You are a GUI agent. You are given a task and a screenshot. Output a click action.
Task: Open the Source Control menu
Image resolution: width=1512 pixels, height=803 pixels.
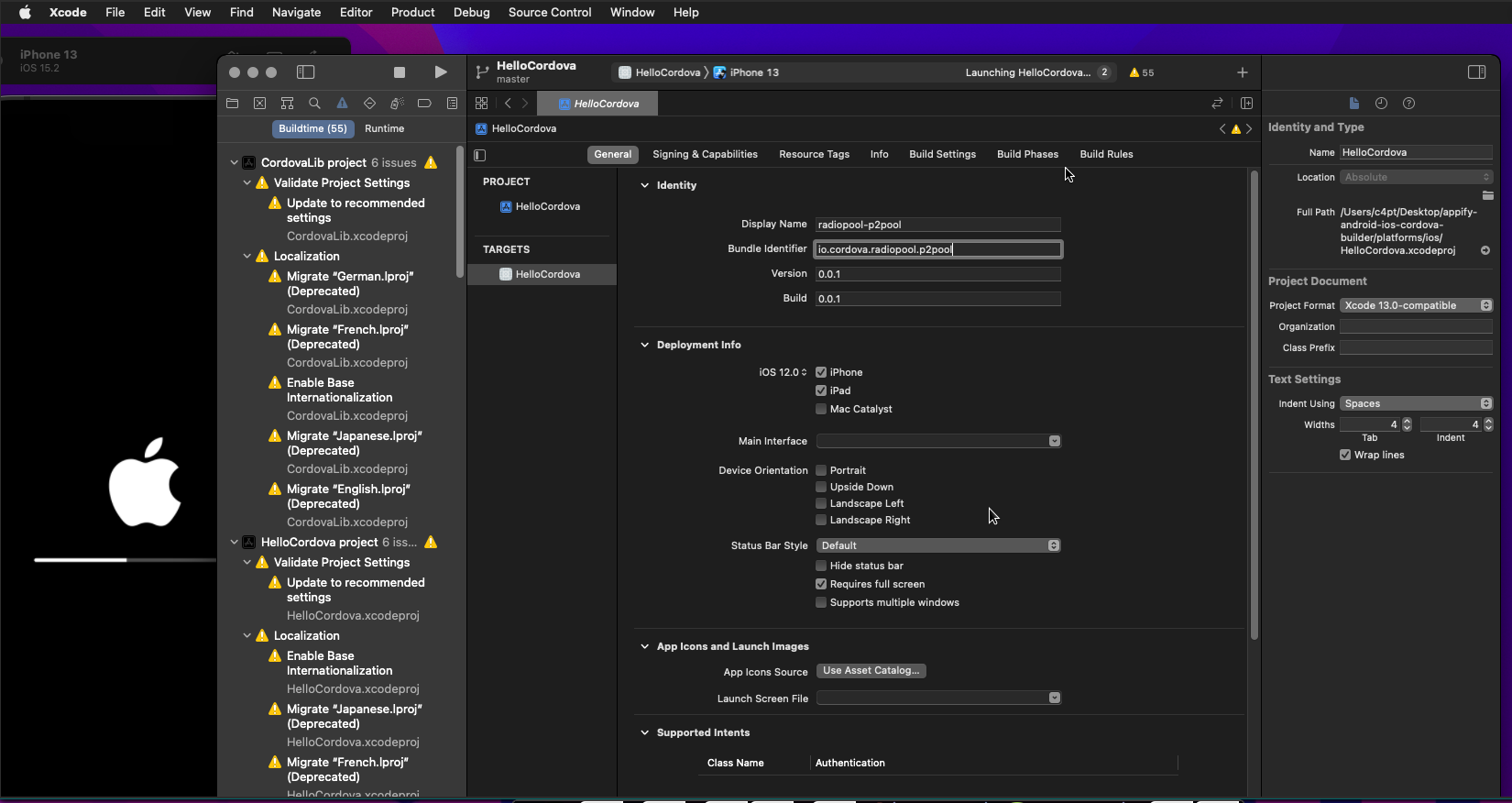click(550, 12)
